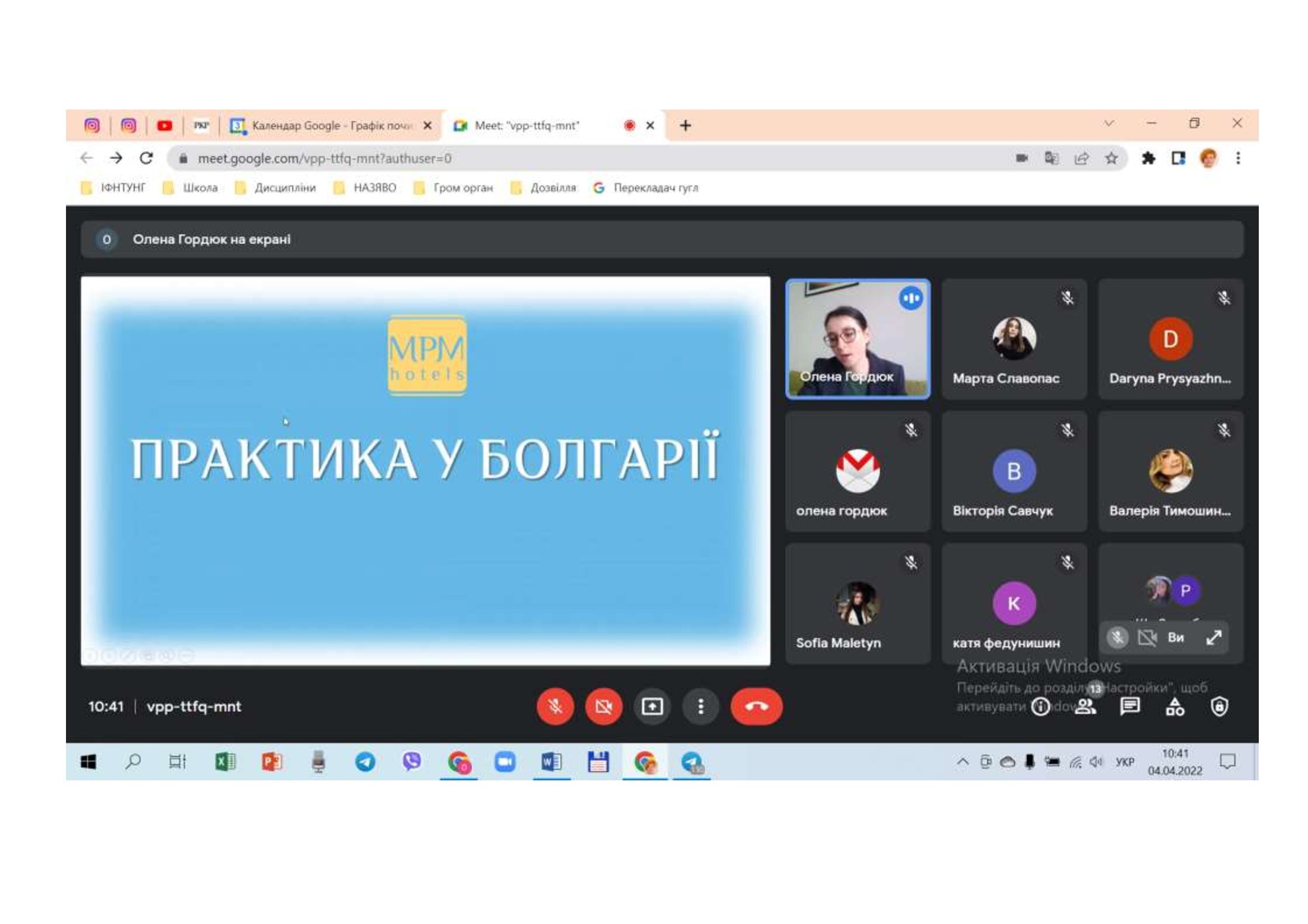The height and width of the screenshot is (924, 1308).
Task: Toggle the microphone mute button in Meet
Action: pyautogui.click(x=555, y=707)
